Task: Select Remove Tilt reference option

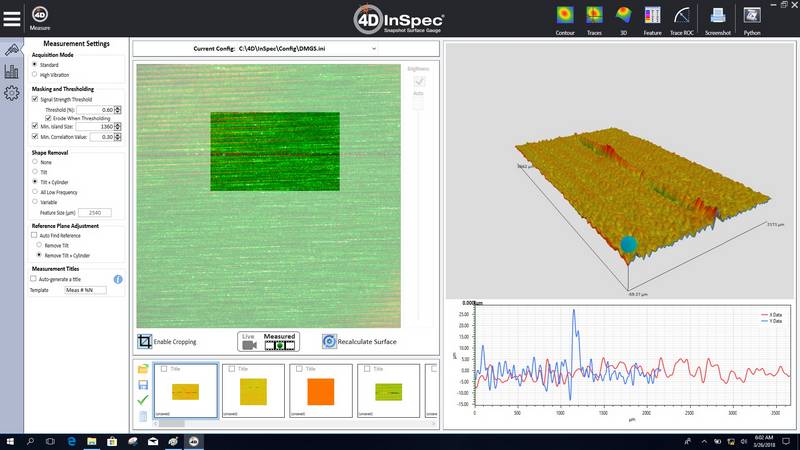Action: [39, 245]
